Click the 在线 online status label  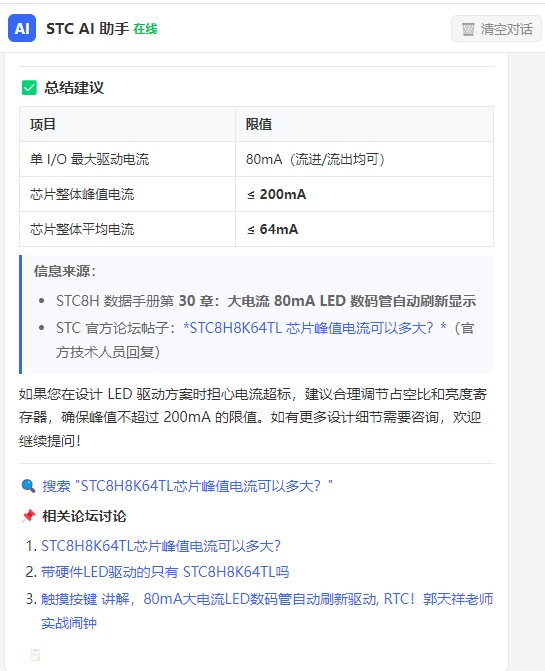tap(145, 29)
